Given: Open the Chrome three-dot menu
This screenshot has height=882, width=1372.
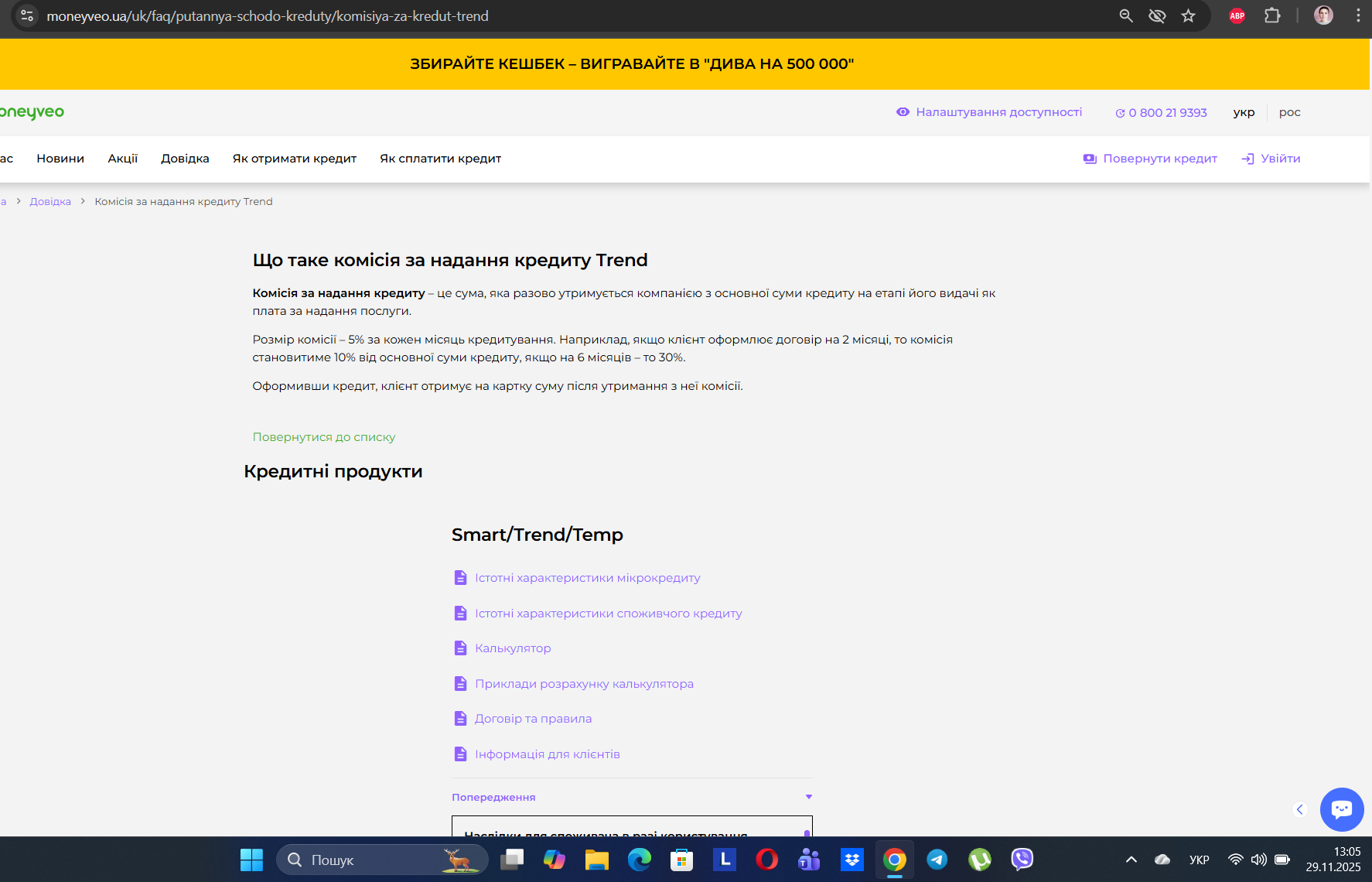Looking at the screenshot, I should coord(1358,15).
